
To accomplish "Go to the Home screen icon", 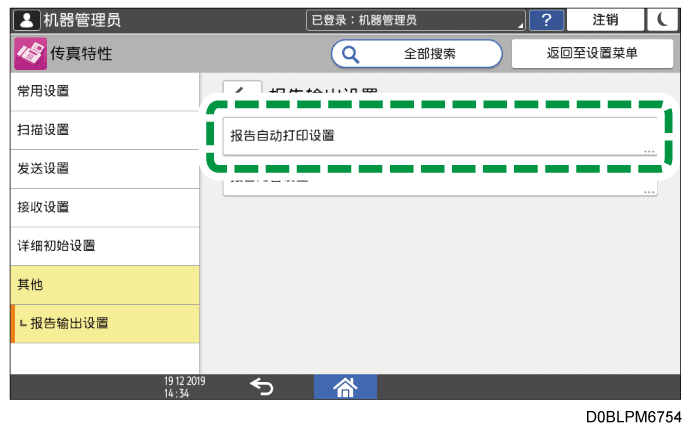I will pos(345,387).
